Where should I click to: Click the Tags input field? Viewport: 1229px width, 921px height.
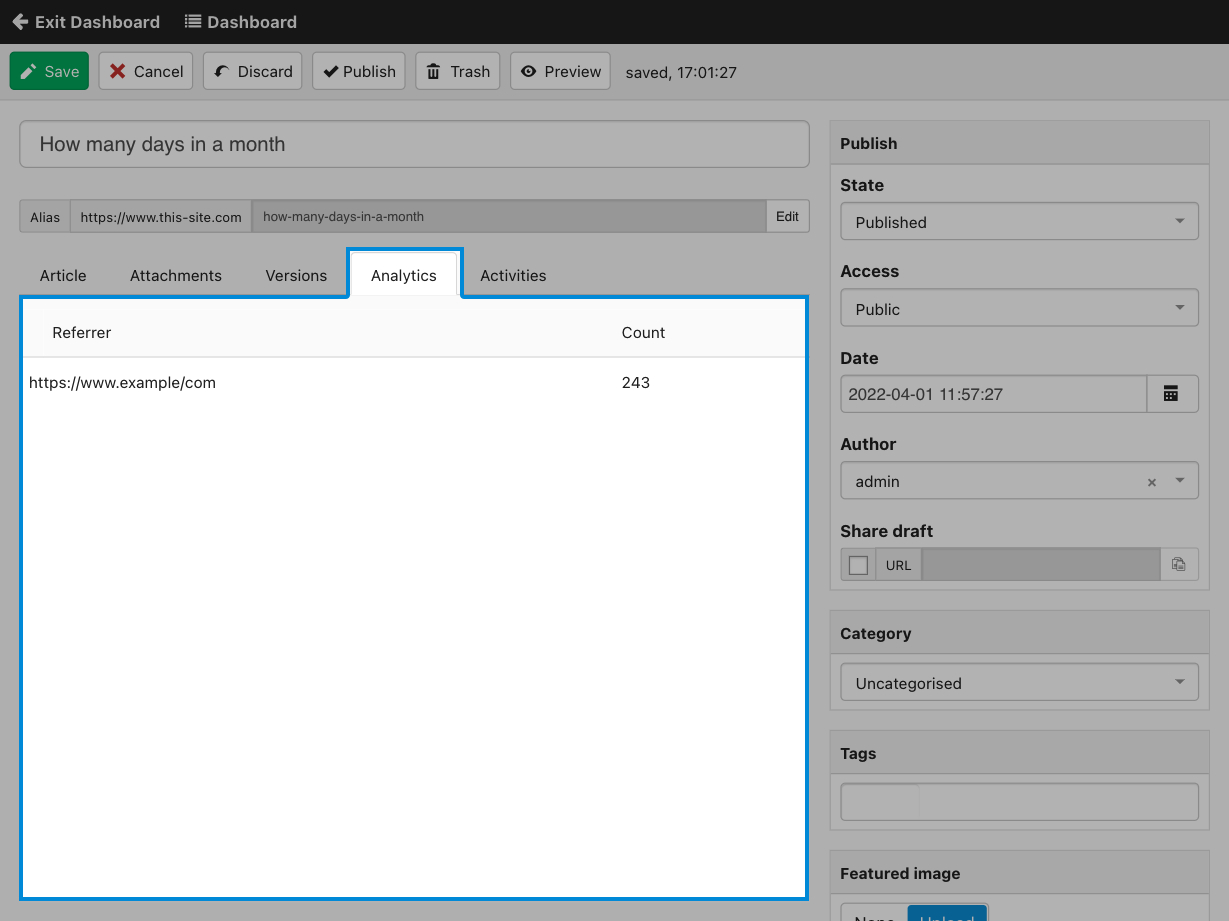pos(1019,802)
